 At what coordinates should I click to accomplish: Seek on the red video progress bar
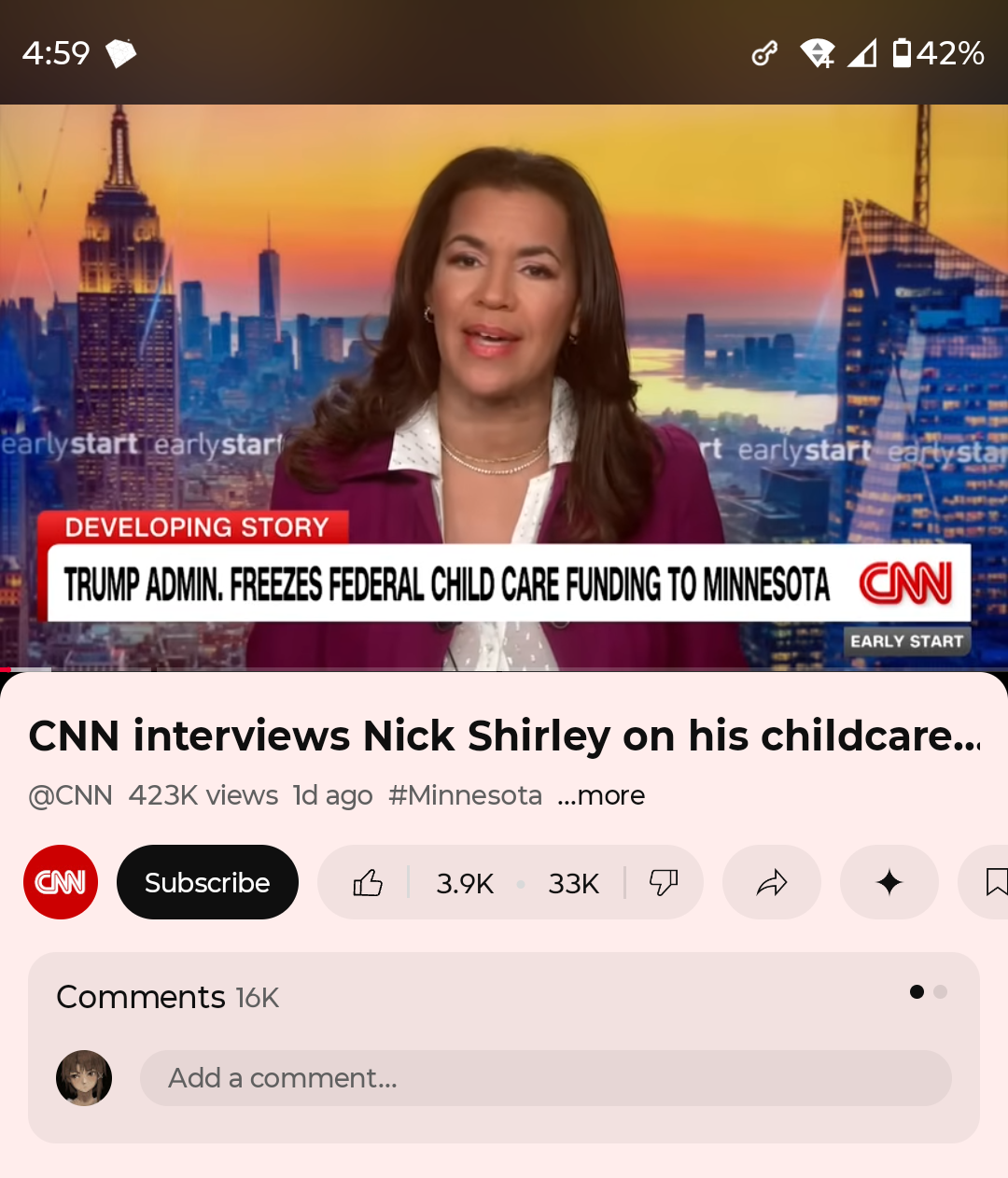504,669
